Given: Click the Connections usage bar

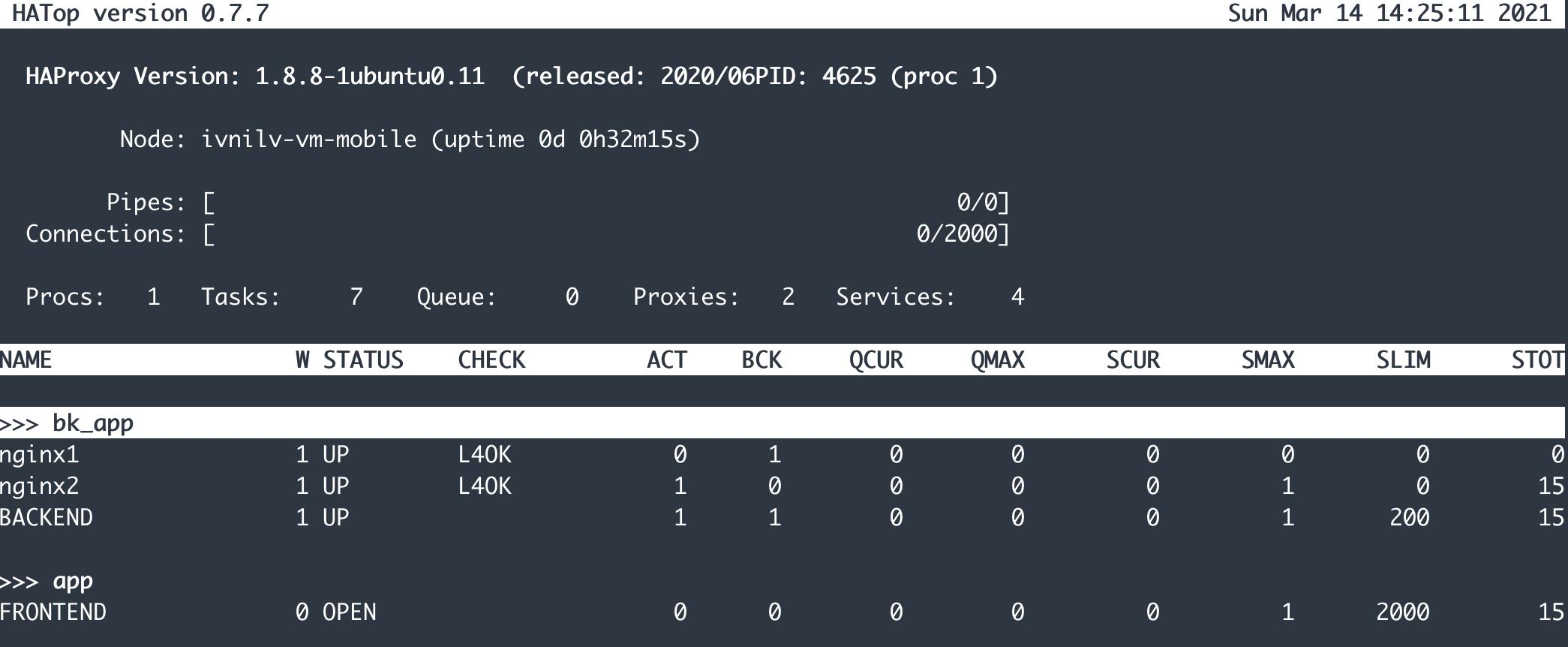Looking at the screenshot, I should coord(606,234).
